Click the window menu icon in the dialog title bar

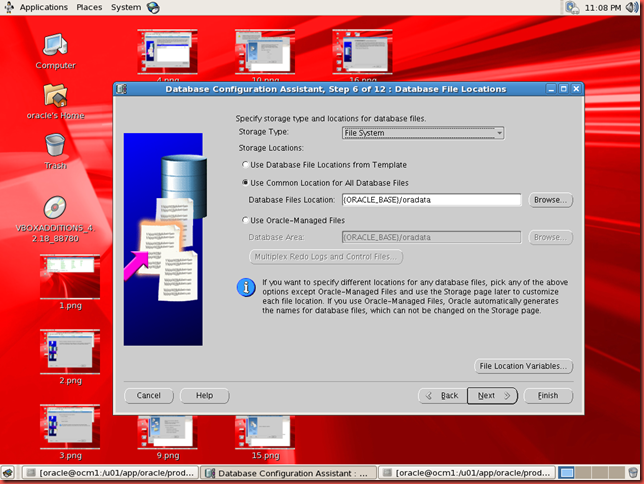click(x=122, y=89)
